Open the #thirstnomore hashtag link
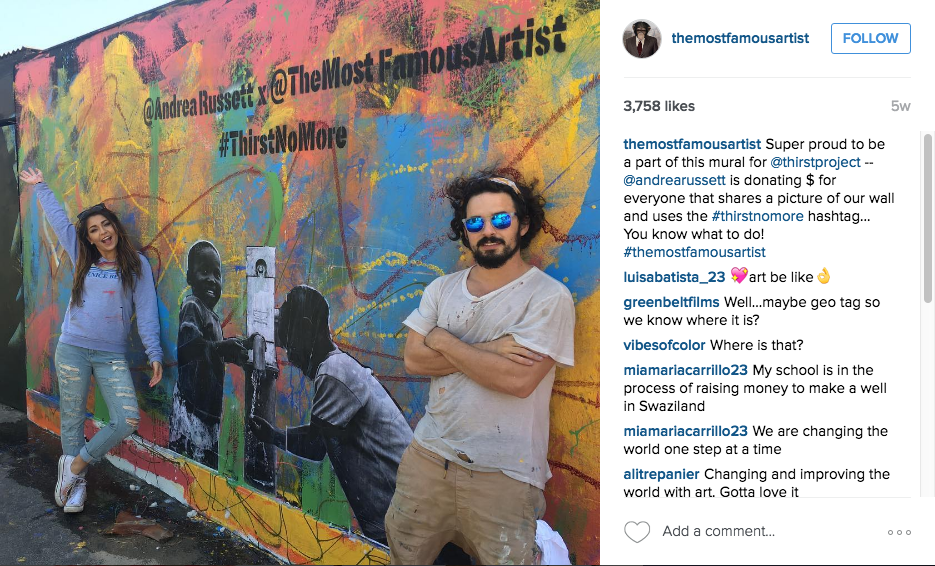The width and height of the screenshot is (935, 566). click(757, 216)
